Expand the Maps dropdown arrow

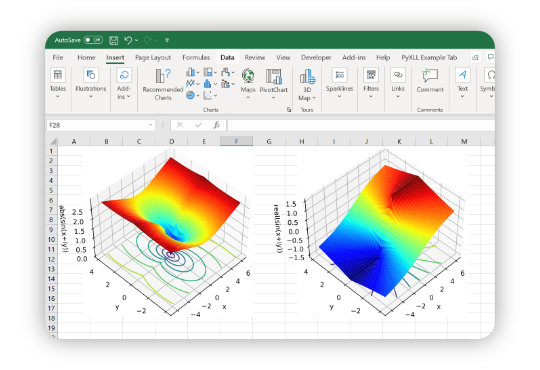[x=248, y=97]
